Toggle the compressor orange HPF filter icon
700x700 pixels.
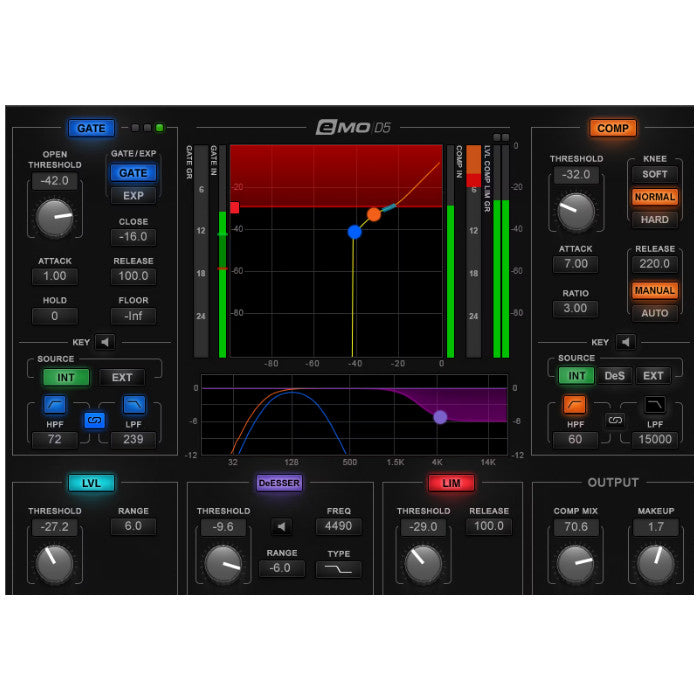tap(575, 404)
